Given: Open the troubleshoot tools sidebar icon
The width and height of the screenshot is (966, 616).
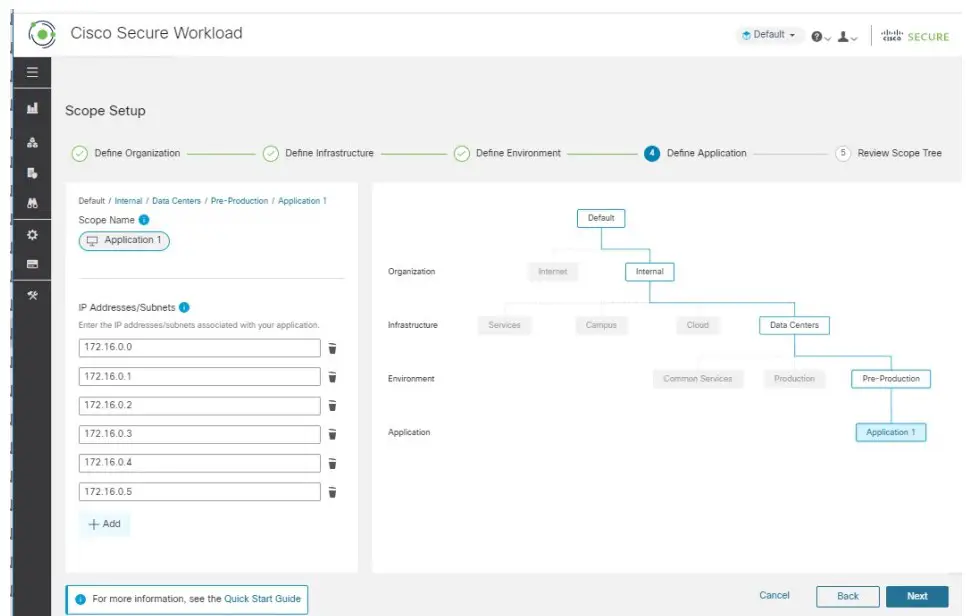Looking at the screenshot, I should tap(33, 295).
